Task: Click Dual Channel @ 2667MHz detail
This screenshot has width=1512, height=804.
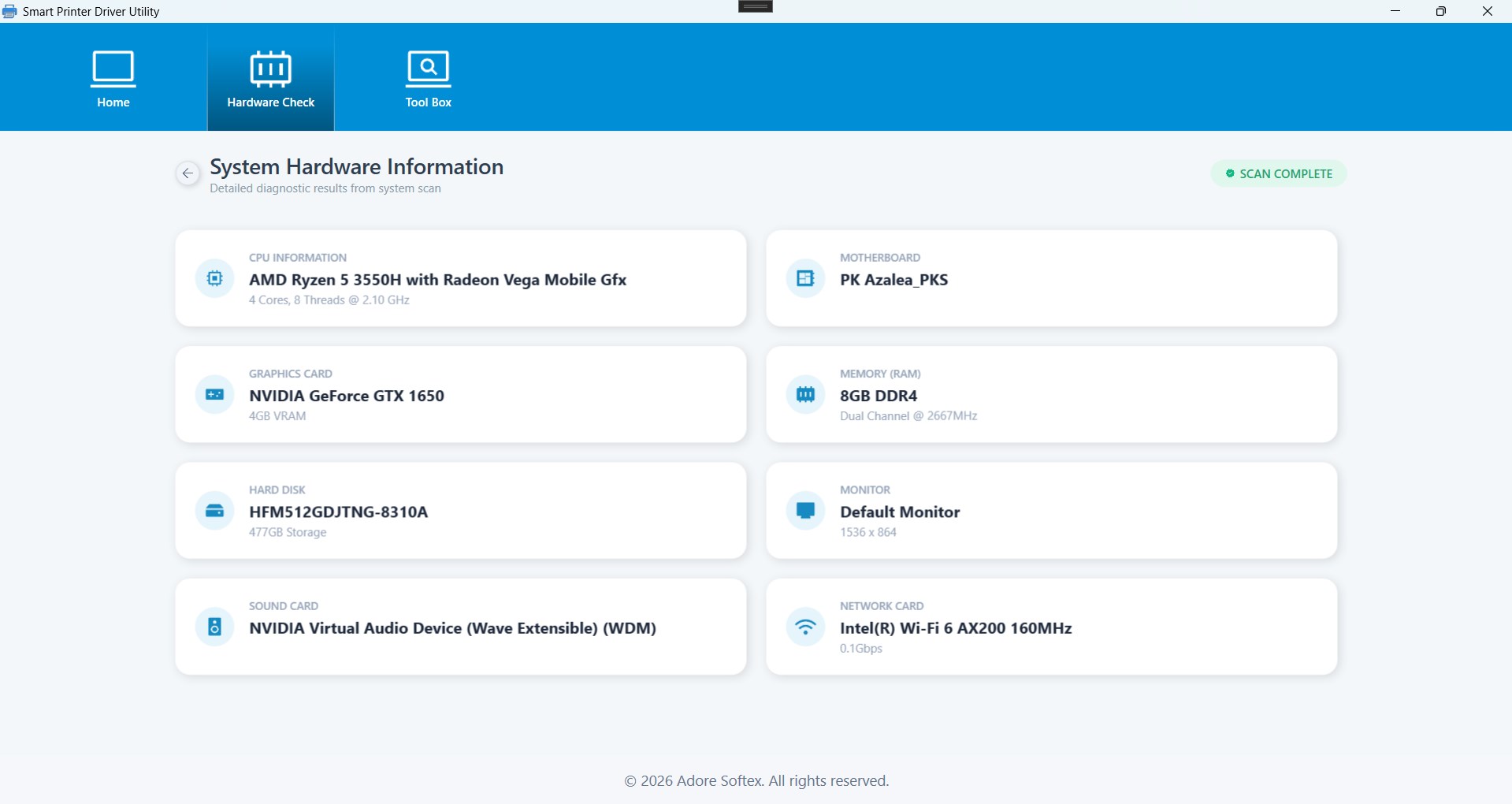Action: click(x=908, y=416)
